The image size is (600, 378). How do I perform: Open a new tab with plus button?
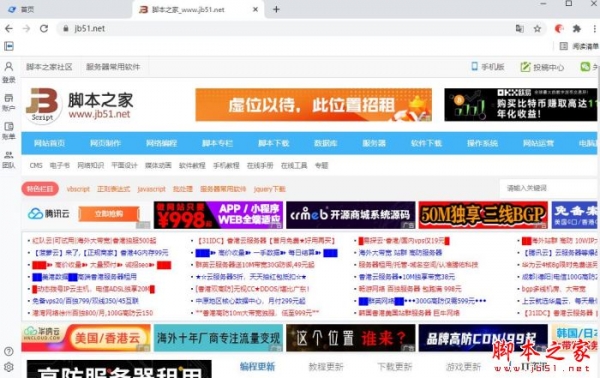[276, 10]
